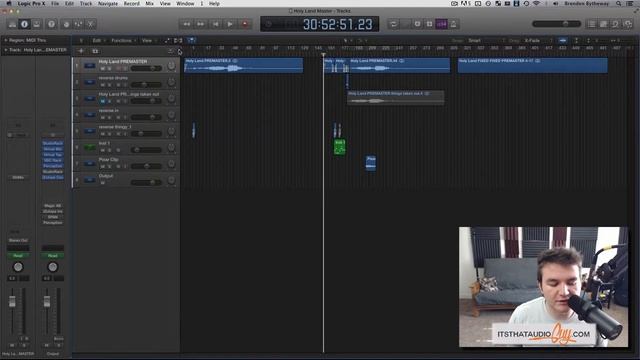Click duplicate track button beside plus
Image resolution: width=640 pixels, height=360 pixels.
[95, 51]
